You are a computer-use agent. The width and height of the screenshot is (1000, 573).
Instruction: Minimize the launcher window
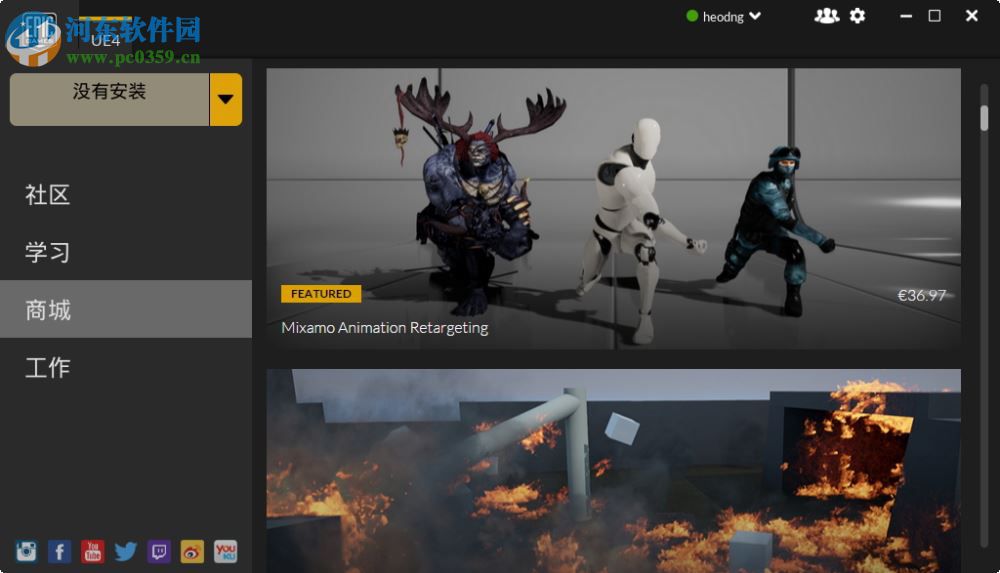(x=906, y=16)
